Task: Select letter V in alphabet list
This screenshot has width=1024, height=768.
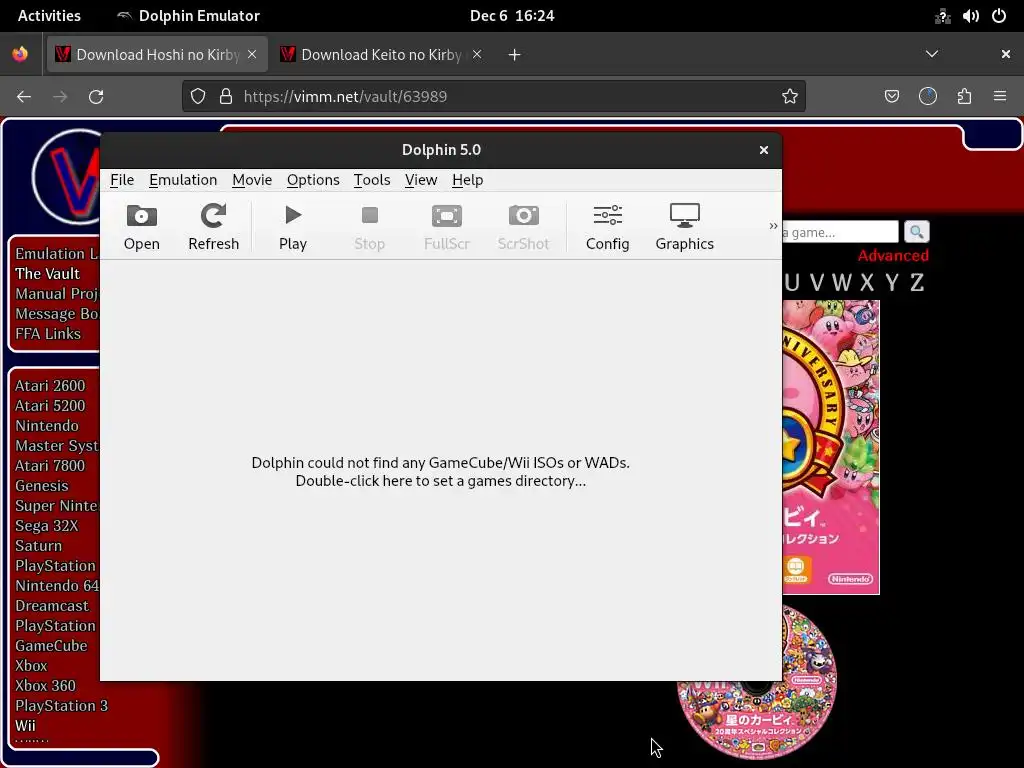Action: pyautogui.click(x=816, y=283)
